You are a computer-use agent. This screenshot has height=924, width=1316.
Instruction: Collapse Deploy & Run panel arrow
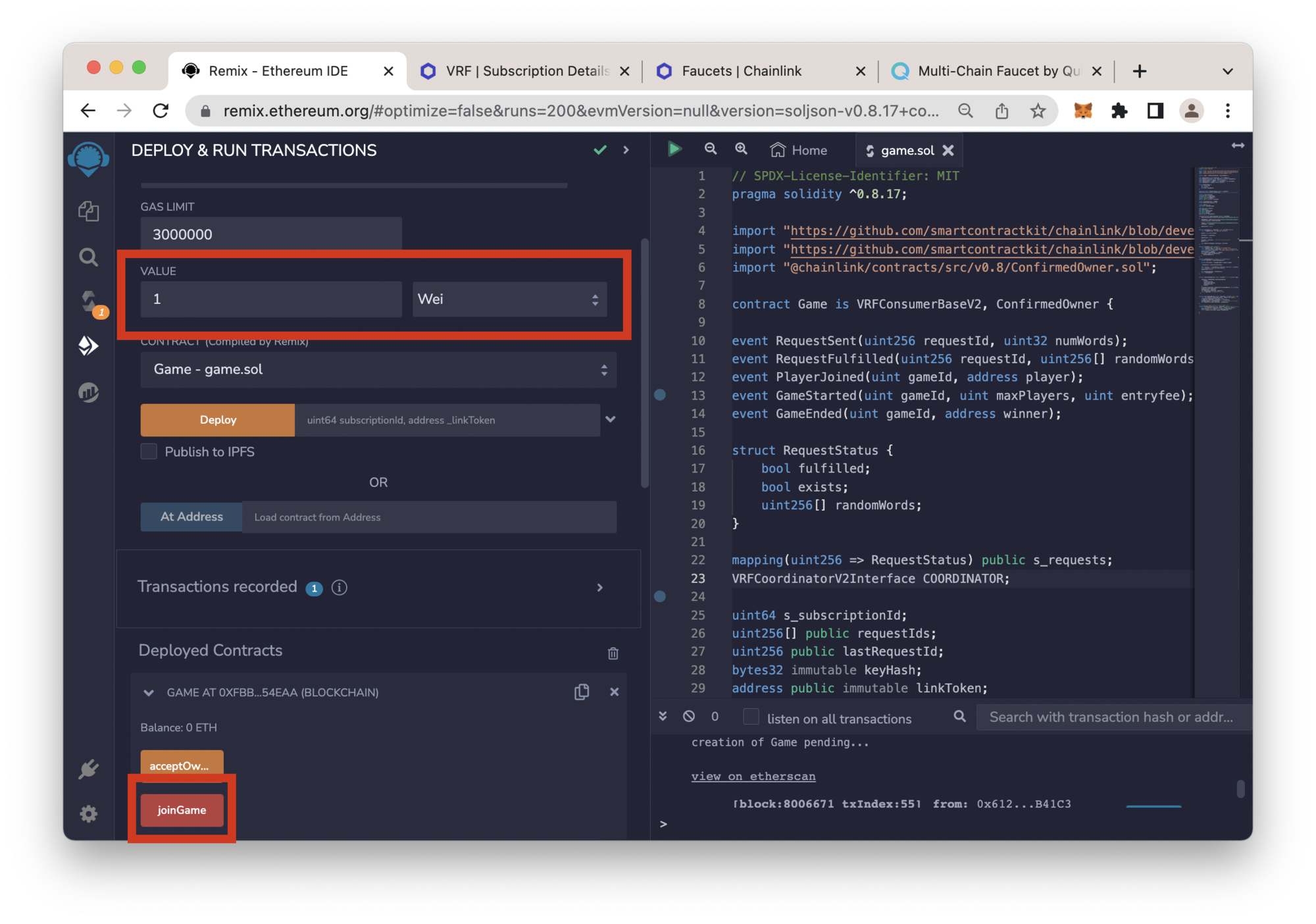click(626, 150)
